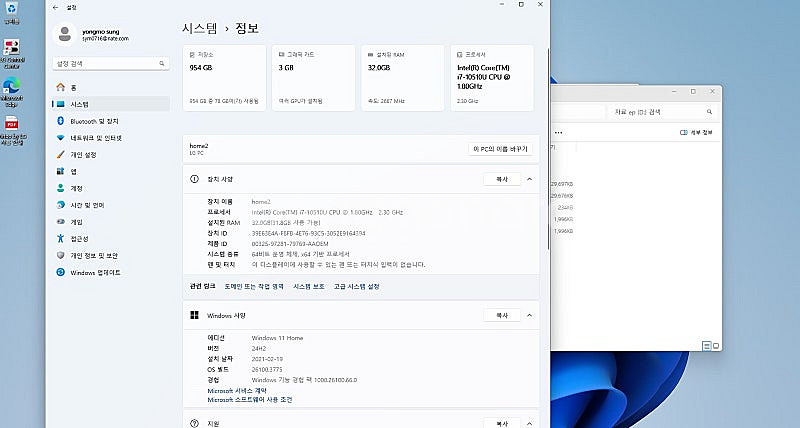Open Bluetooth 및 장치 settings
800x428 pixels.
[x=111, y=121]
